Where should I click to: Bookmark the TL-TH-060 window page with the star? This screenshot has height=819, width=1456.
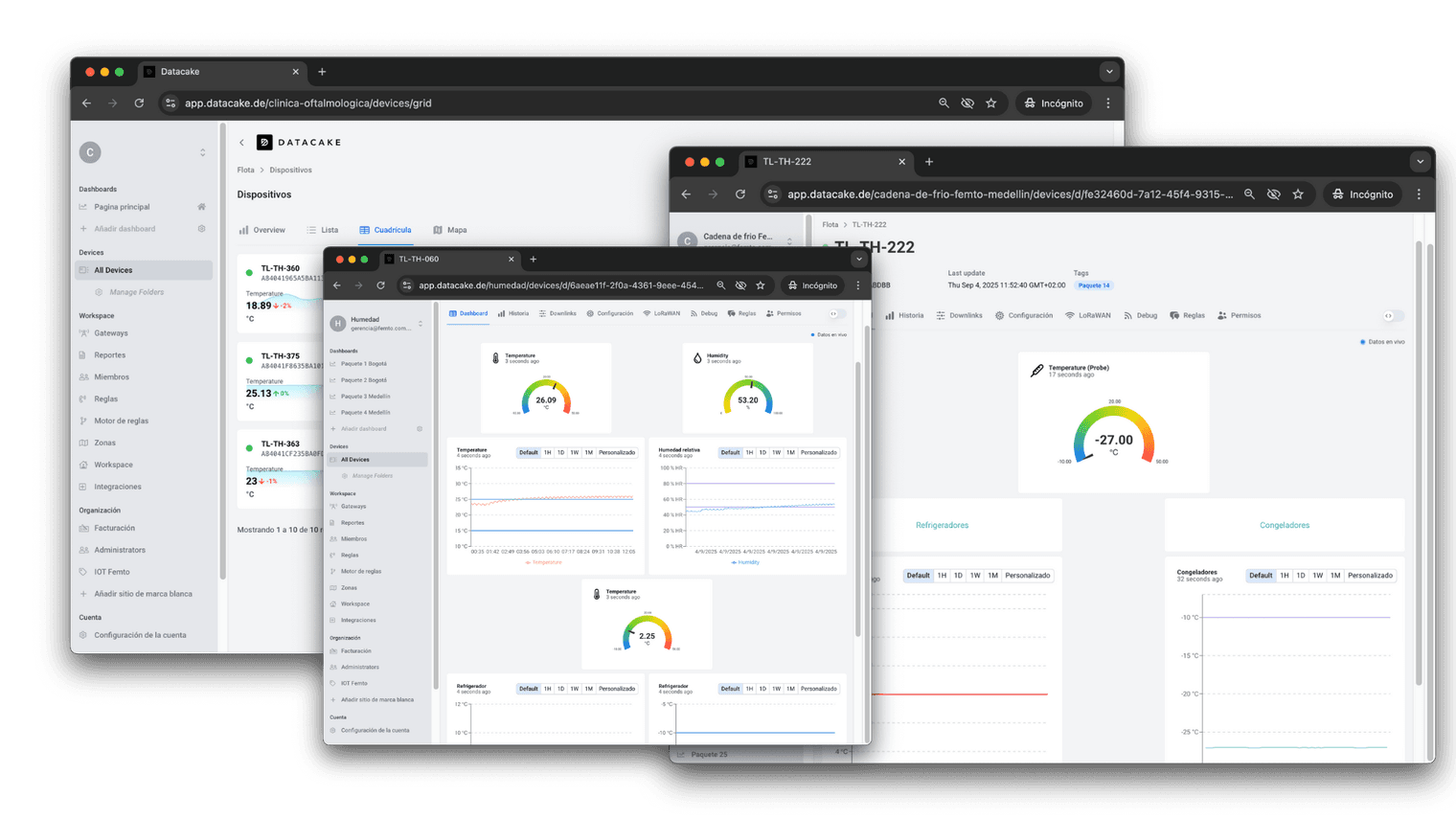pyautogui.click(x=761, y=285)
